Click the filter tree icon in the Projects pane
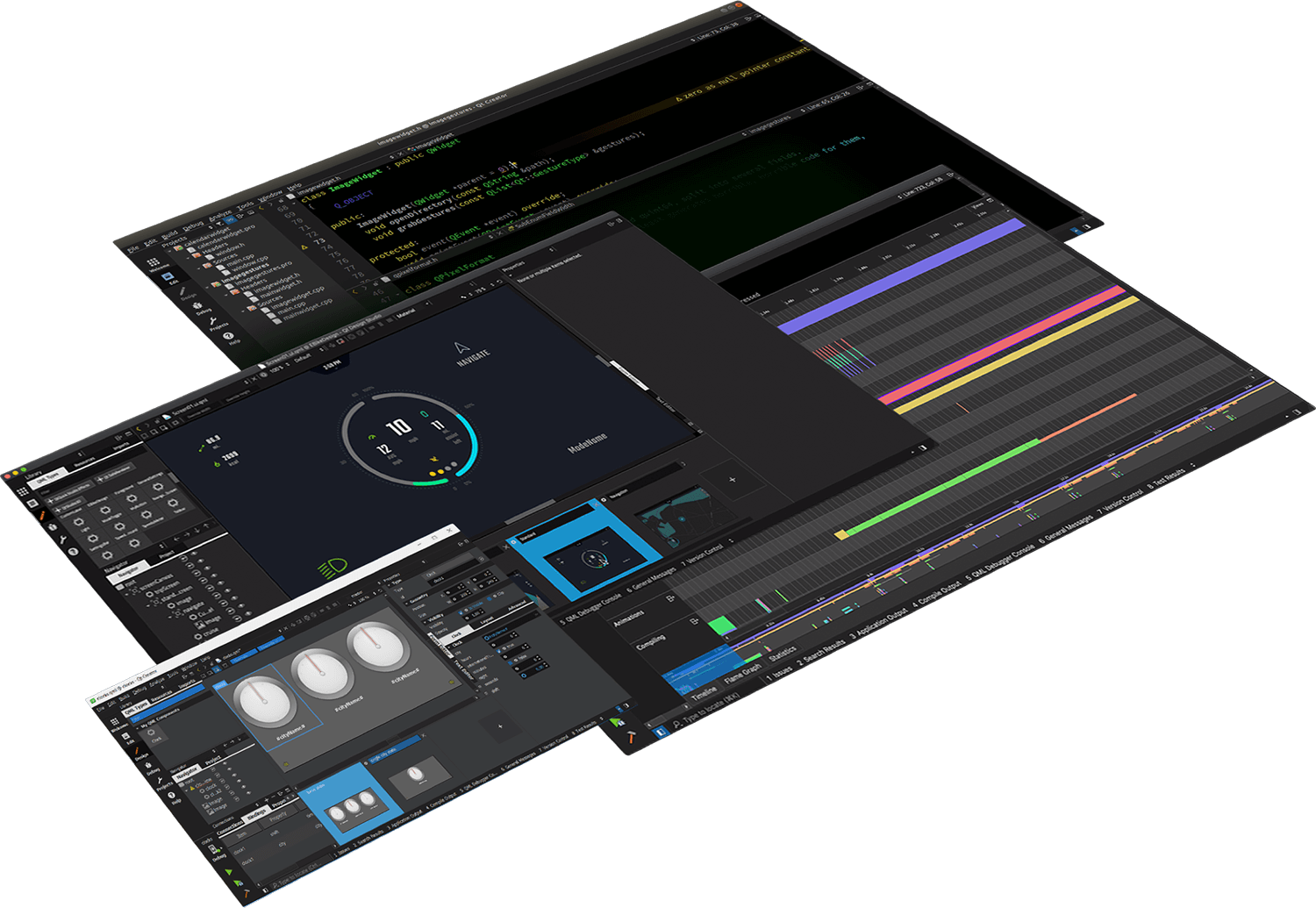This screenshot has height=908, width=1316. click(218, 224)
